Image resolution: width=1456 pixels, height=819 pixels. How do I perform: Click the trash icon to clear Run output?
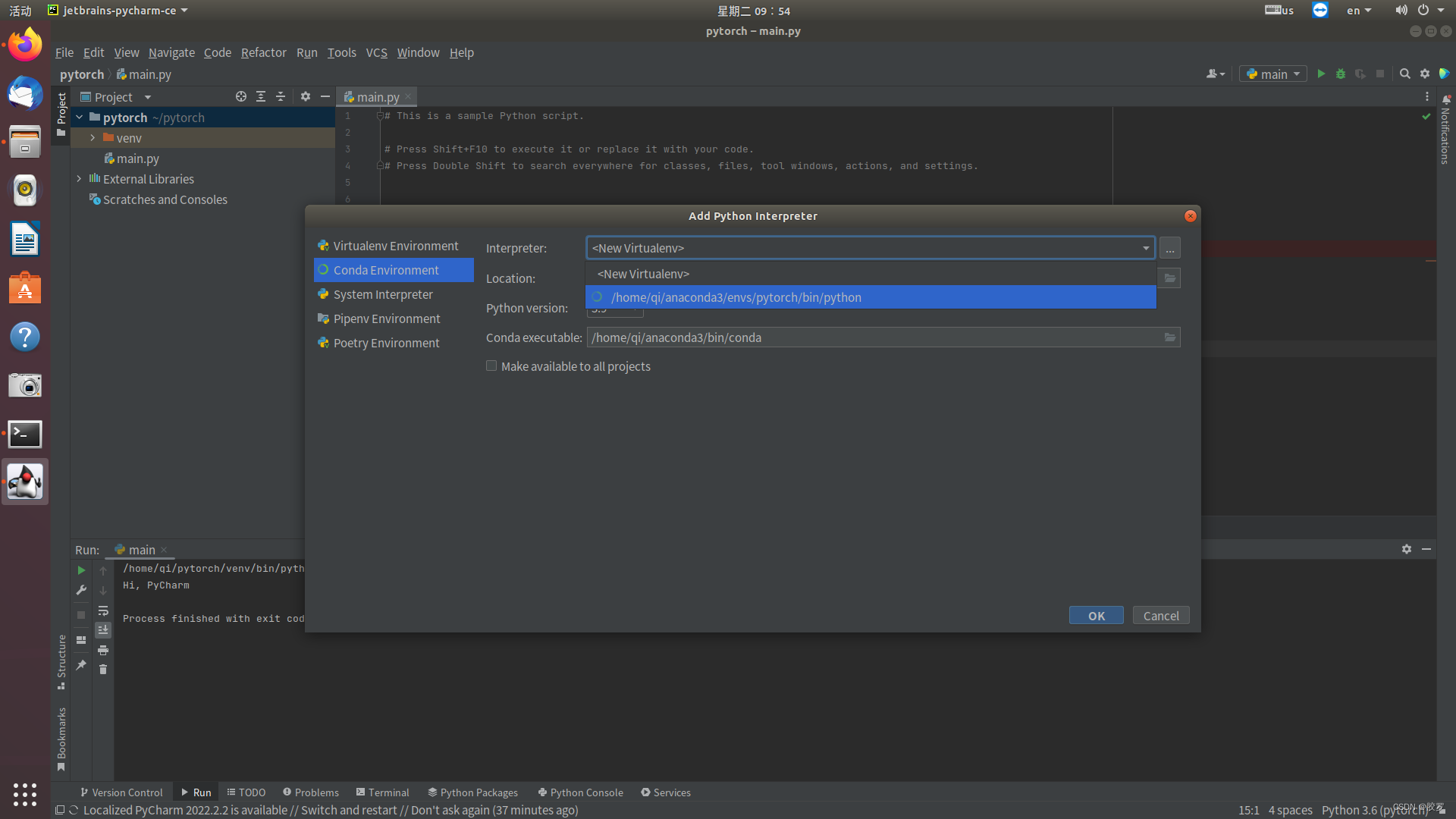tap(103, 670)
